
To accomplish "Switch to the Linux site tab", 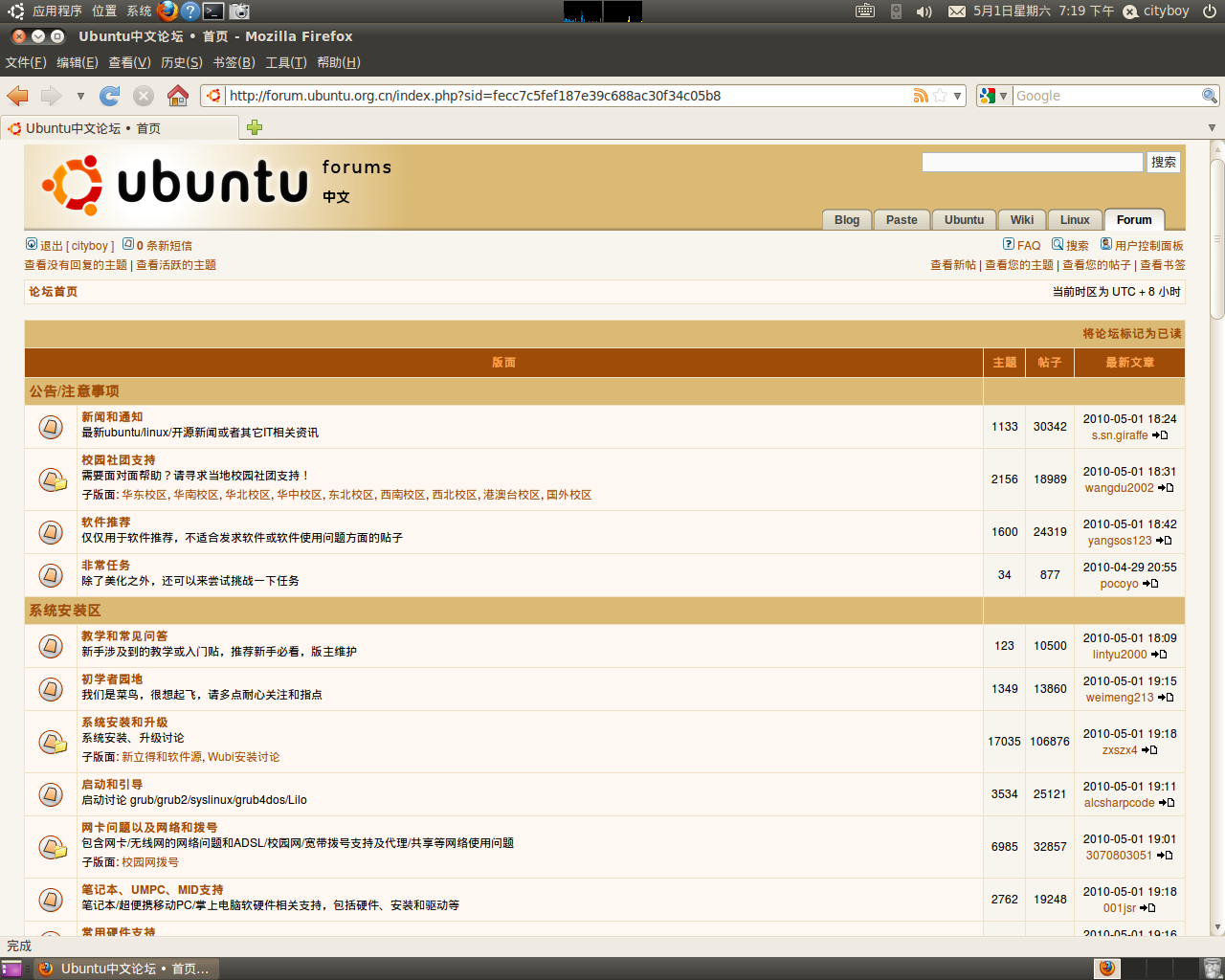I will pos(1075,220).
